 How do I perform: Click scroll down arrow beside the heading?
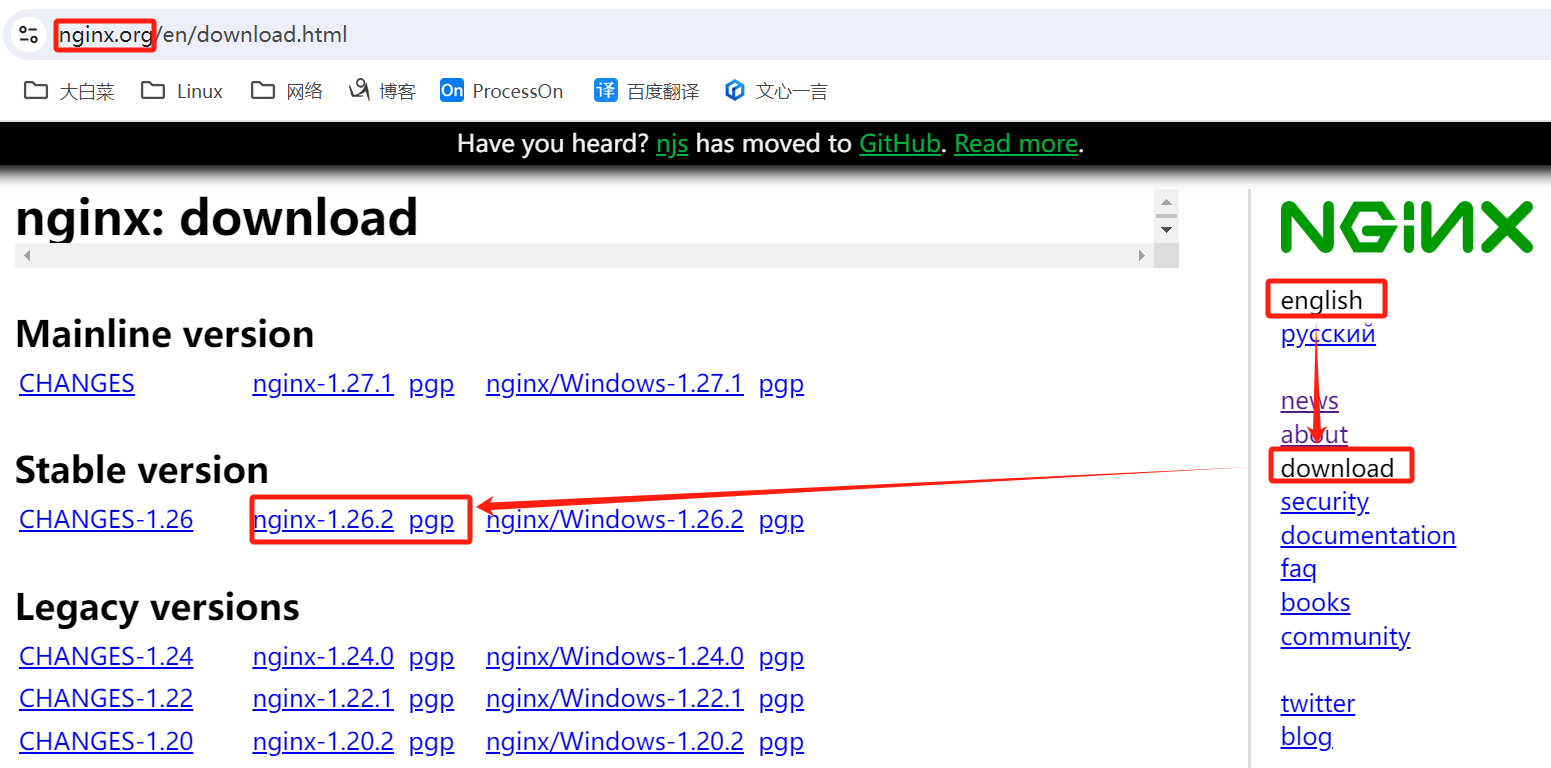pos(1166,230)
